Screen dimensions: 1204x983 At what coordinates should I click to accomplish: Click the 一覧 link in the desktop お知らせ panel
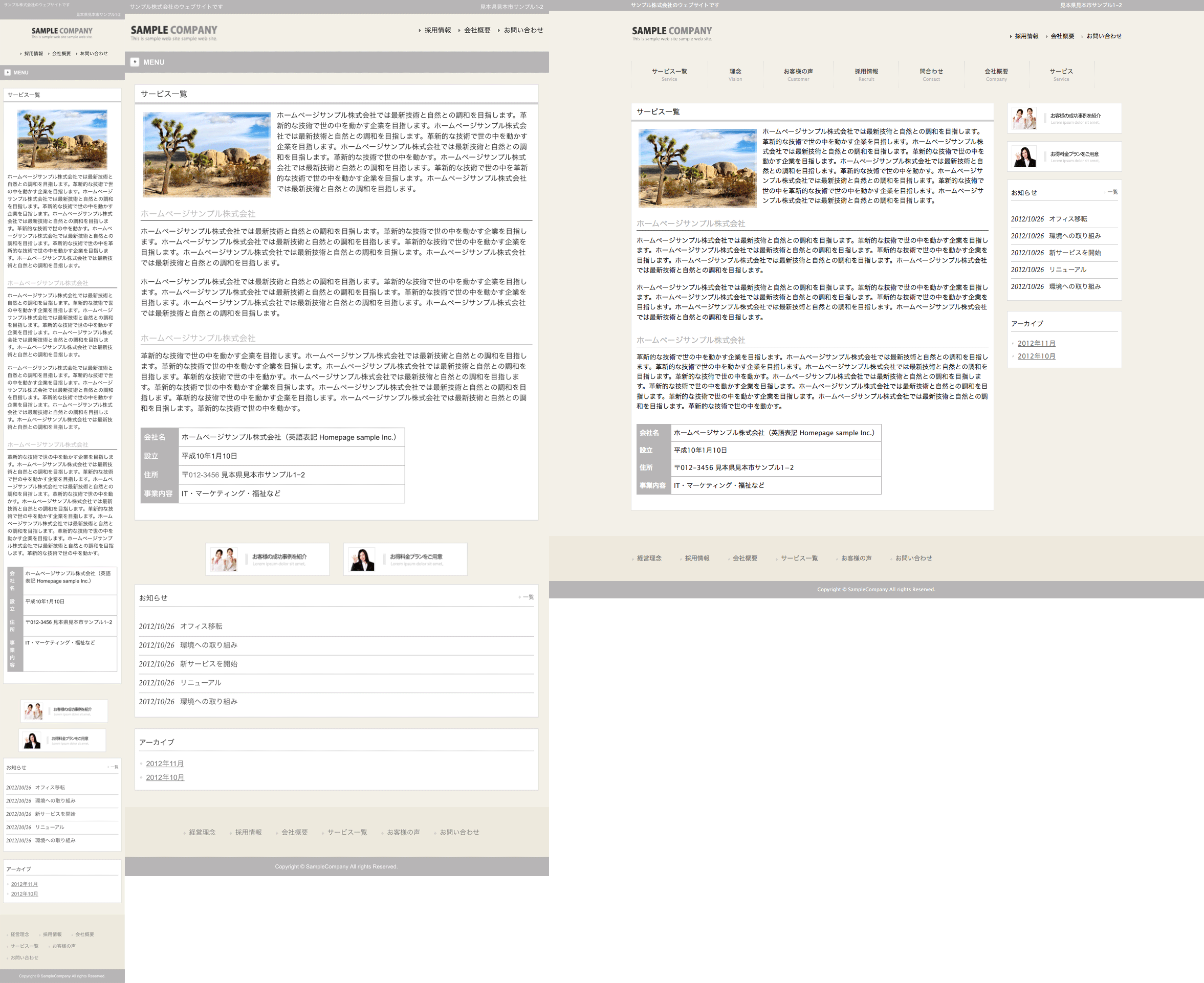point(1112,192)
